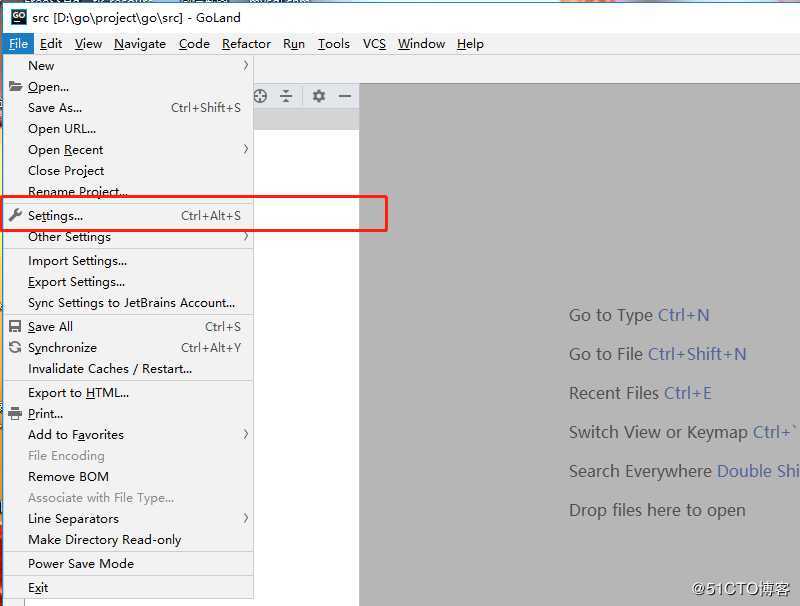Click the Drop files here to open text

point(657,510)
